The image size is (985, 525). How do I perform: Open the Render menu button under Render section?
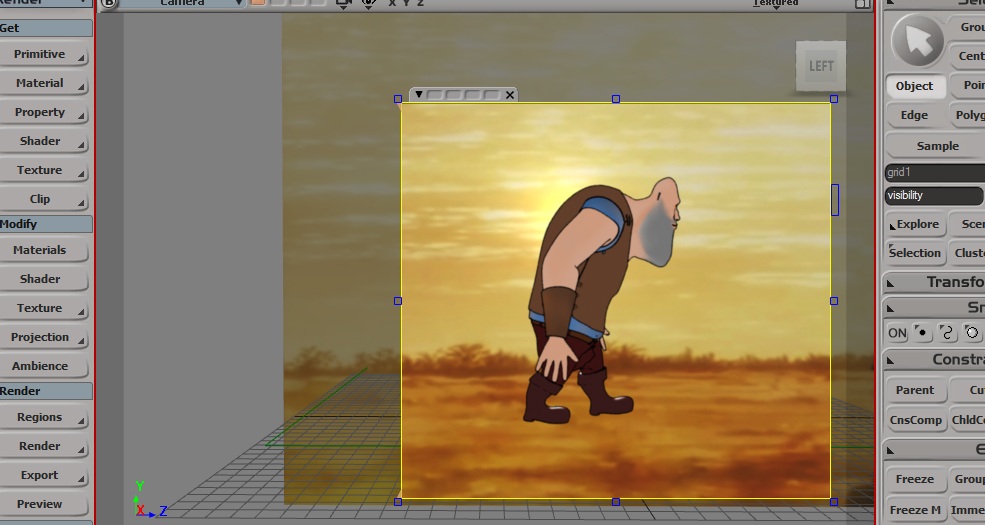(44, 447)
